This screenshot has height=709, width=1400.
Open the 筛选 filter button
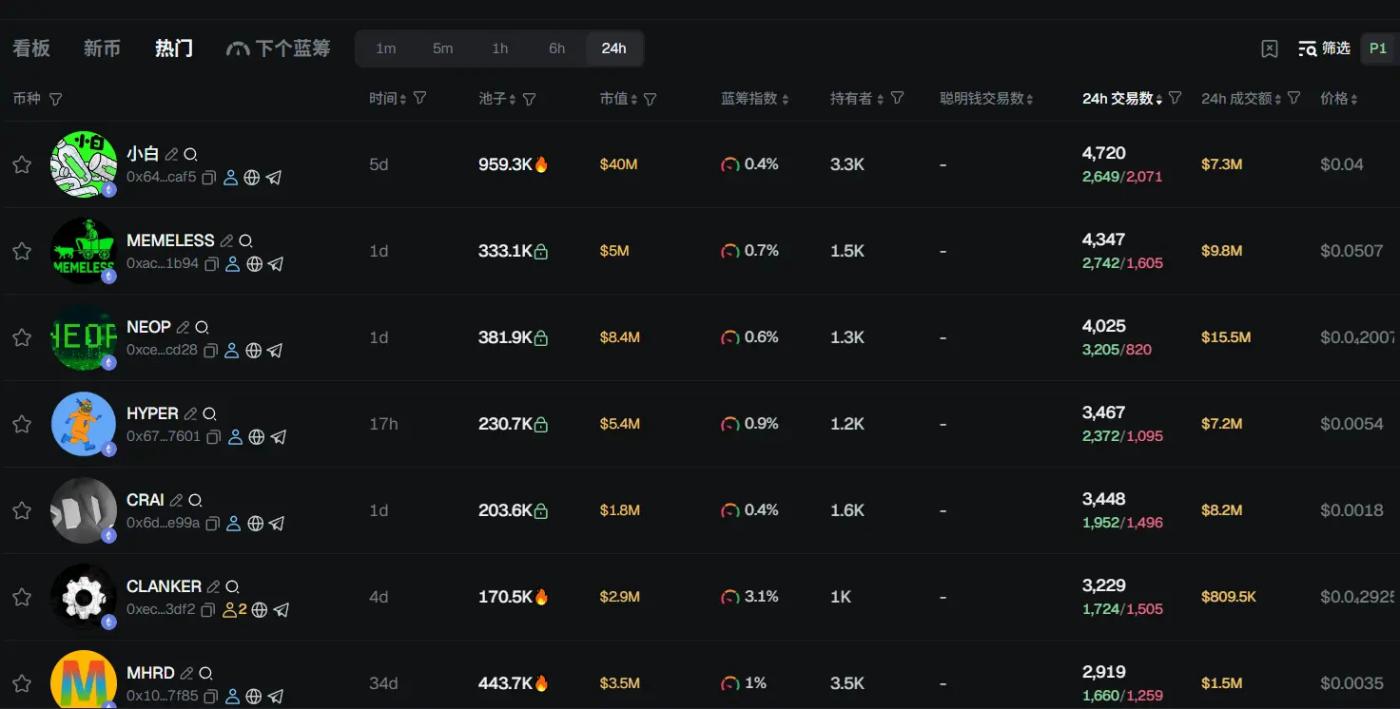1324,48
